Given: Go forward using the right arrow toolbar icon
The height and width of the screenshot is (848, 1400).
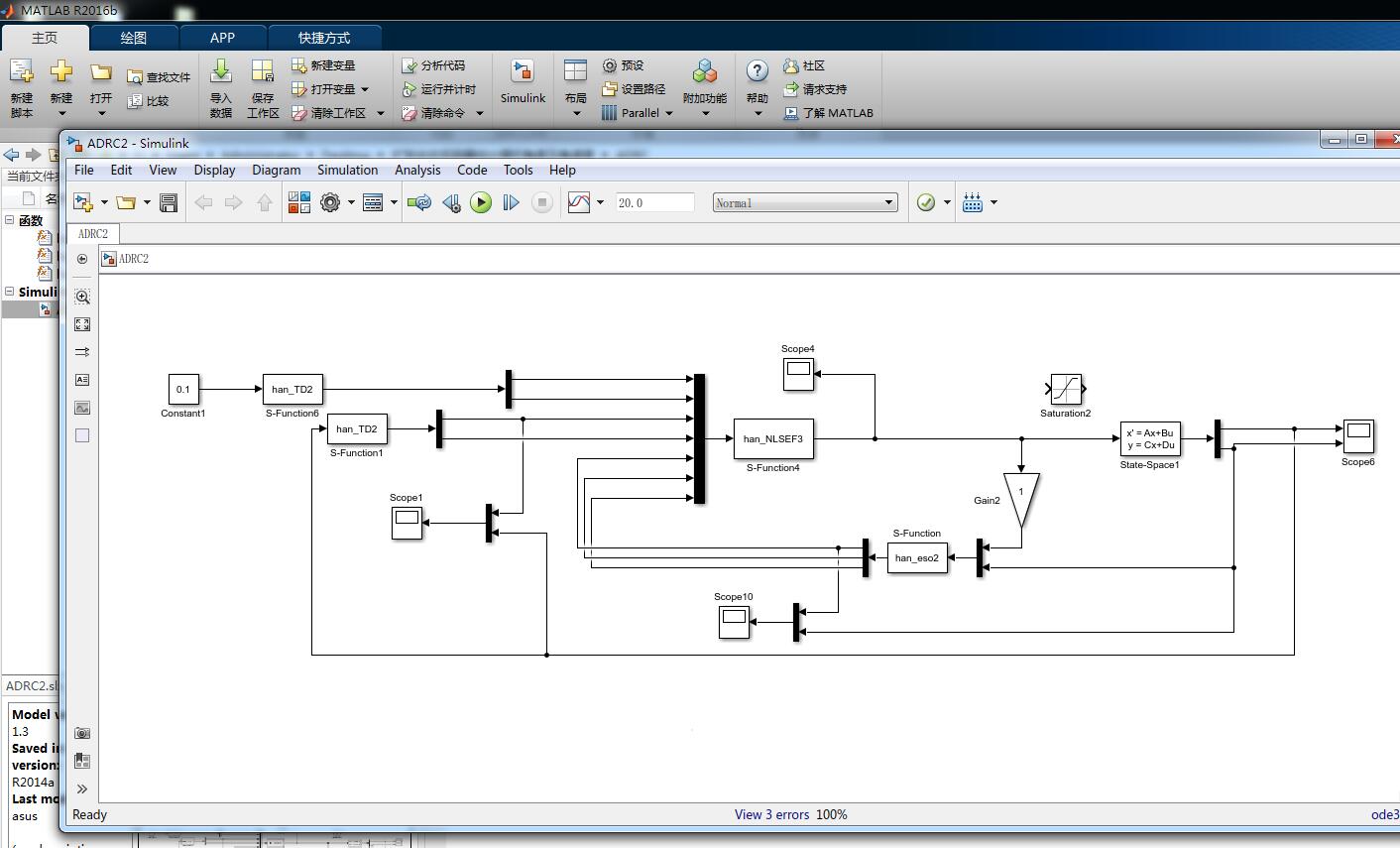Looking at the screenshot, I should 234,202.
